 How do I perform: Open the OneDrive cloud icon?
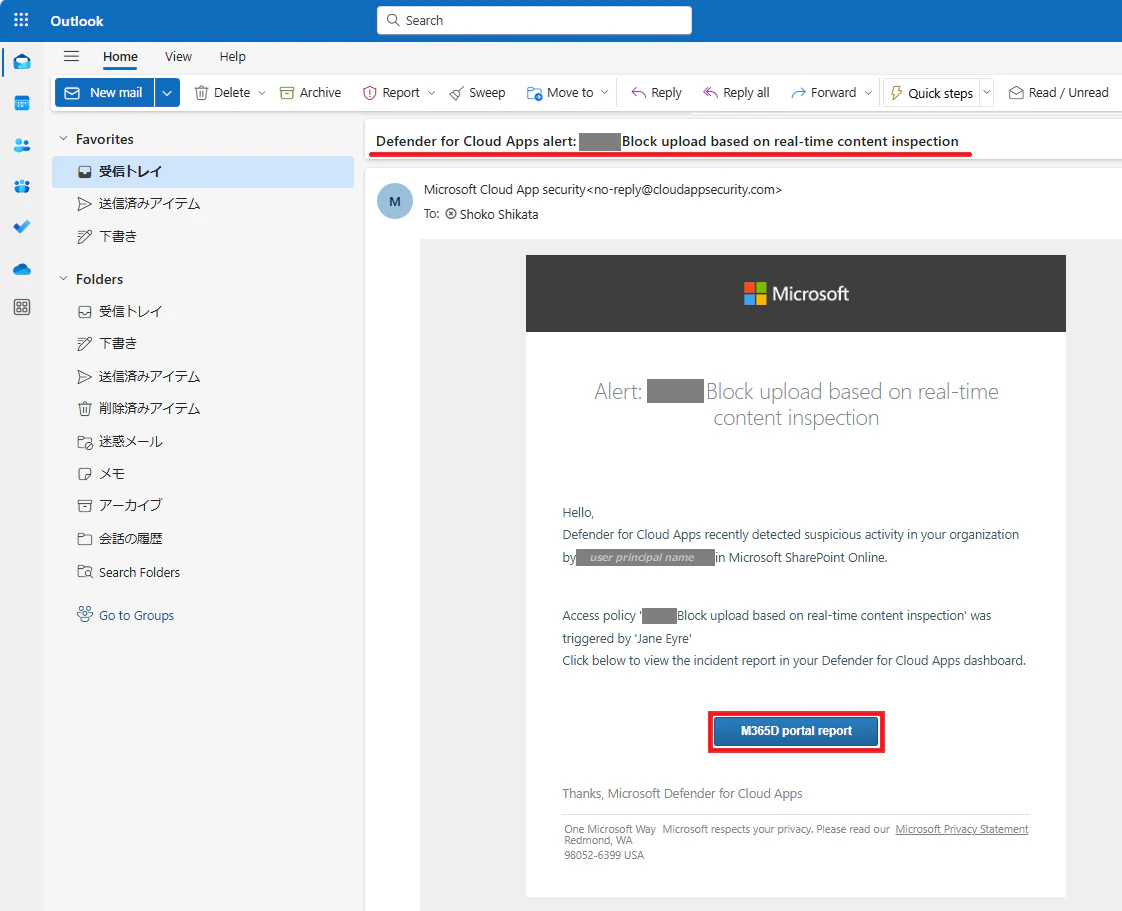coord(22,269)
